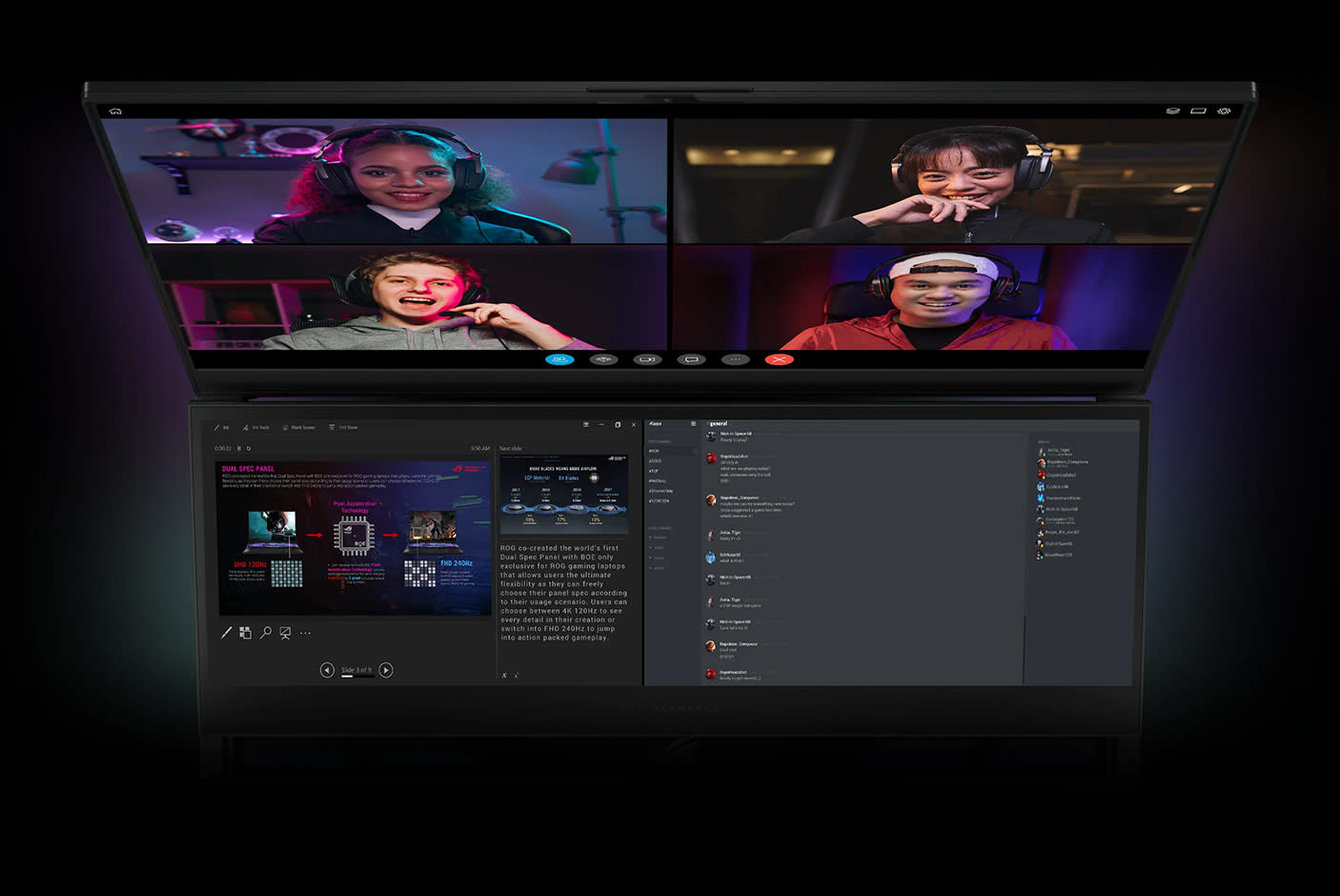
Task: Toggle the camera button in call controls
Action: (647, 359)
